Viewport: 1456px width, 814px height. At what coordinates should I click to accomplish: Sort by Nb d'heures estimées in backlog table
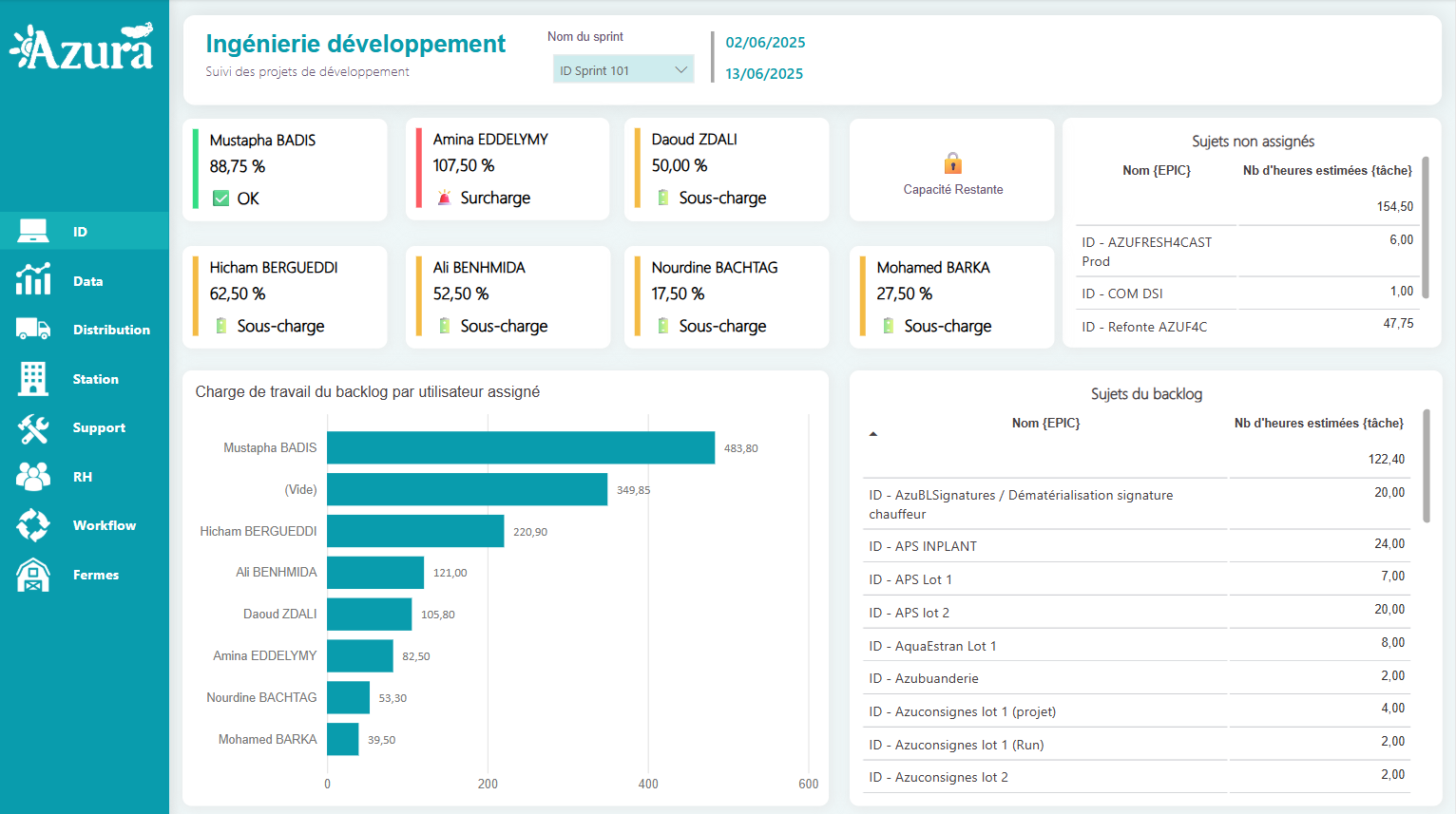click(1318, 424)
